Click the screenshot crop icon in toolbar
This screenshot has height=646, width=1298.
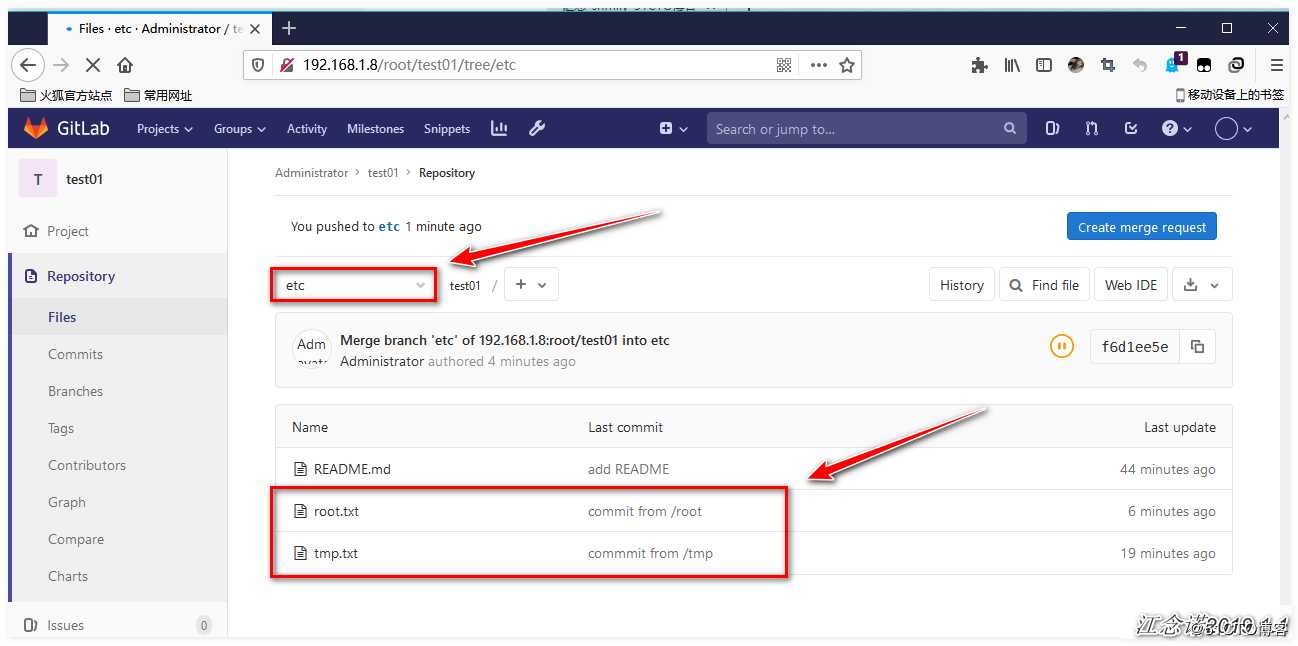(x=1108, y=65)
